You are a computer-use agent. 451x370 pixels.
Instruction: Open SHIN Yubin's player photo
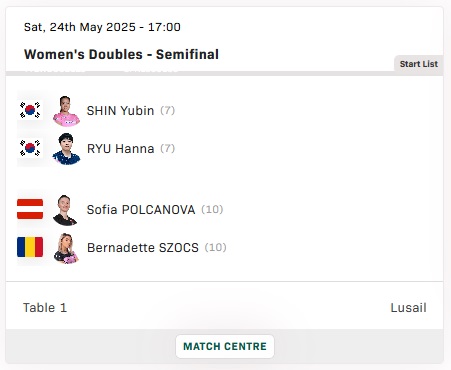(x=66, y=111)
